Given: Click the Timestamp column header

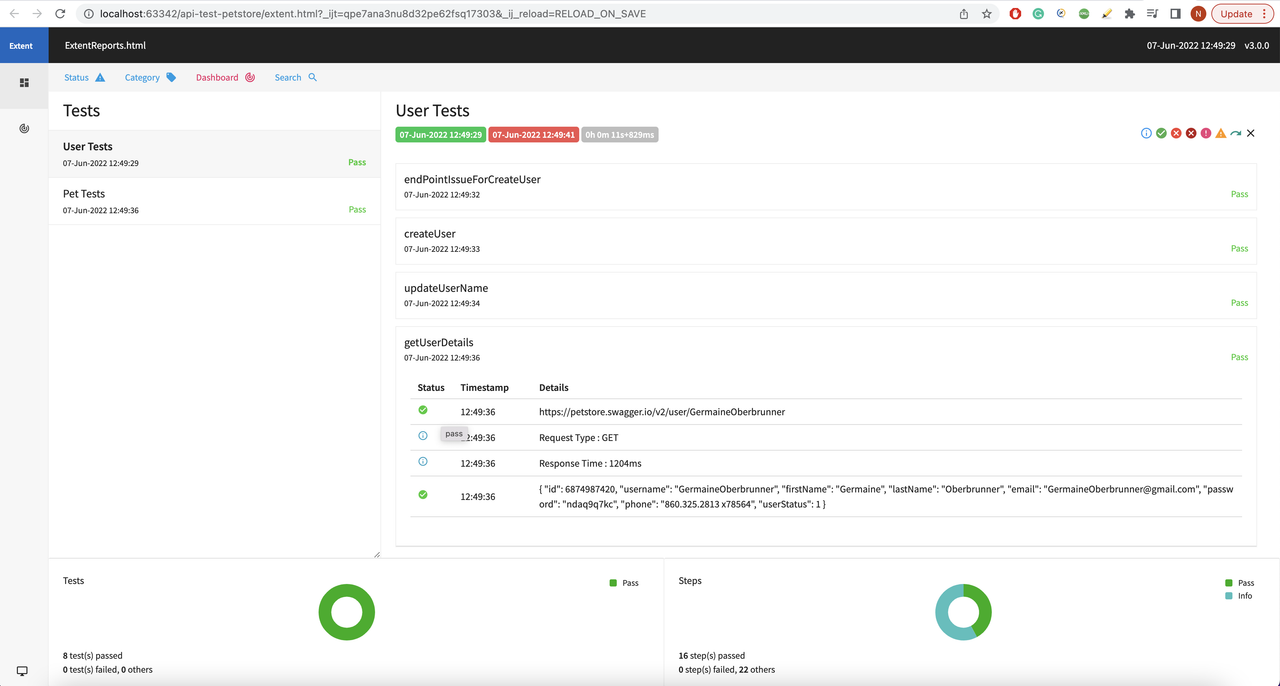Looking at the screenshot, I should click(x=484, y=388).
